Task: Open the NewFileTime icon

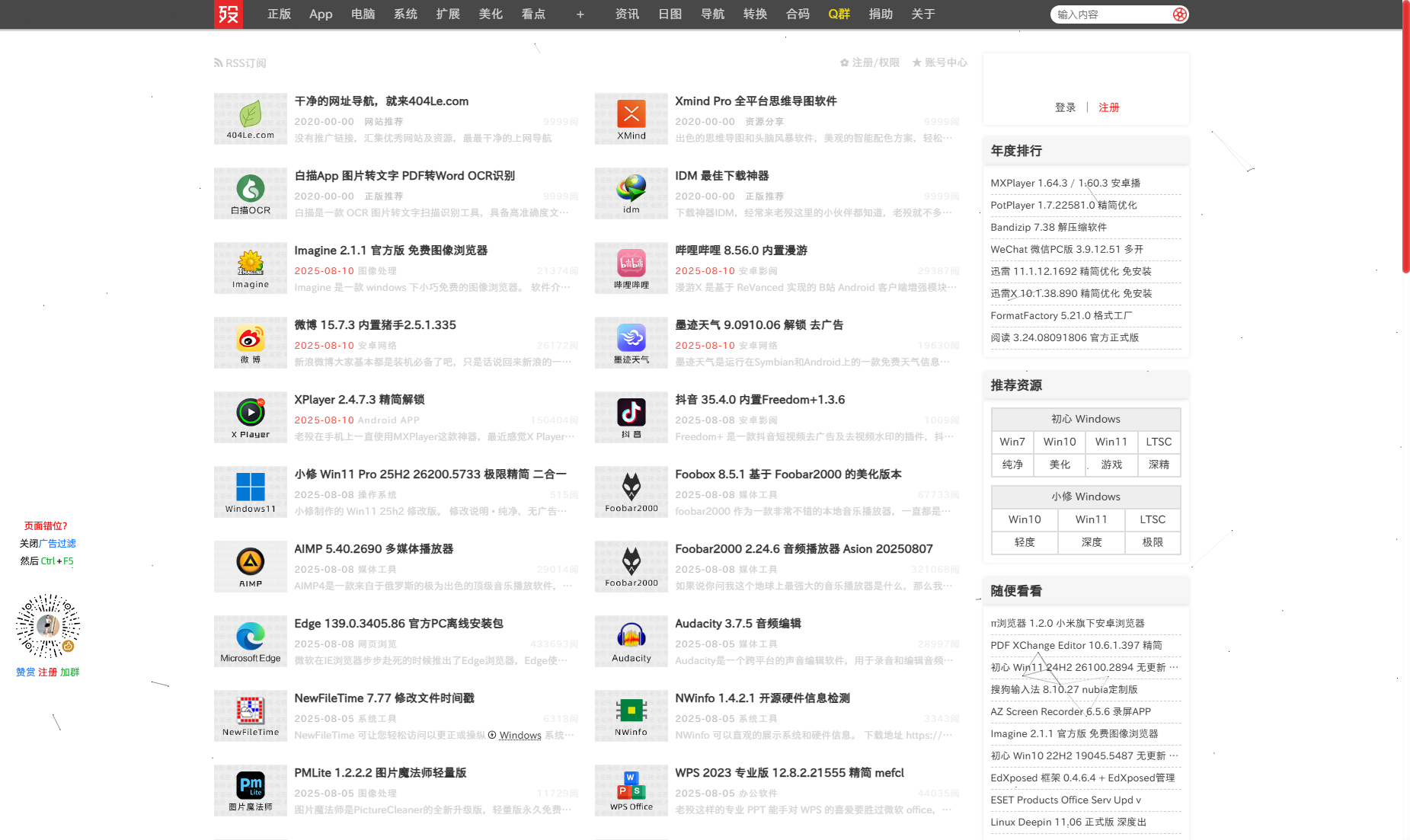Action: 251,716
